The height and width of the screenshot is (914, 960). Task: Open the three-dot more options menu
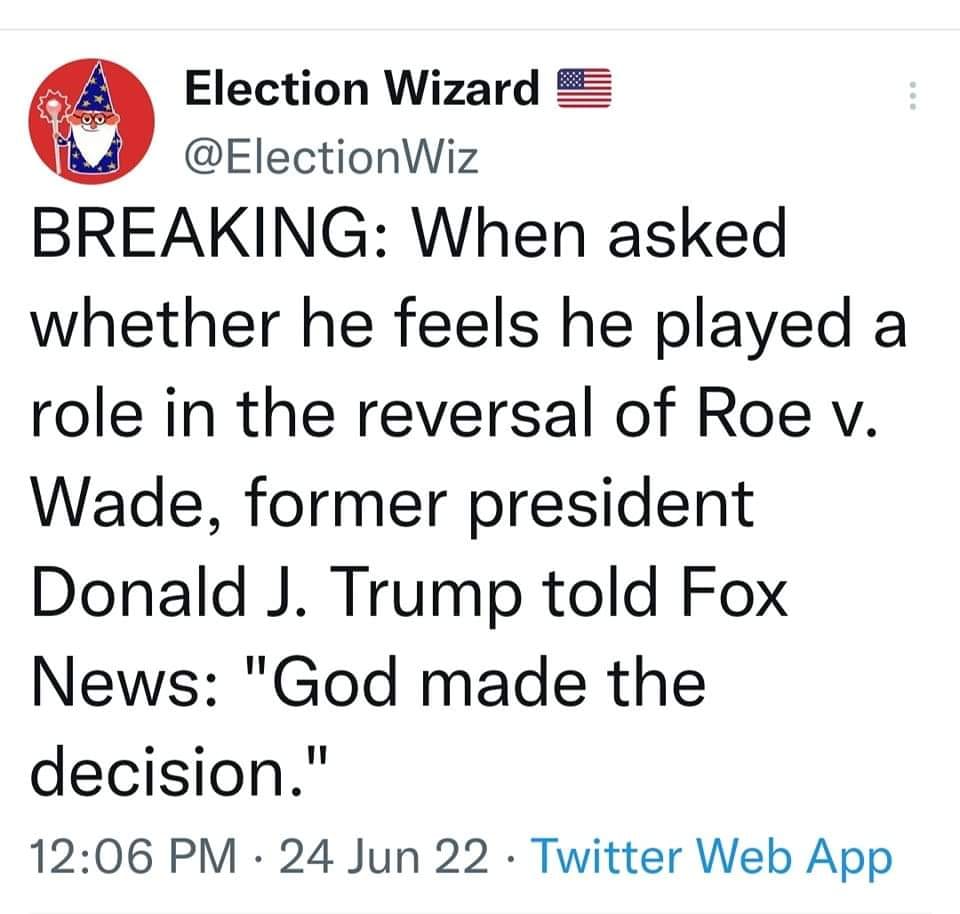pyautogui.click(x=911, y=96)
